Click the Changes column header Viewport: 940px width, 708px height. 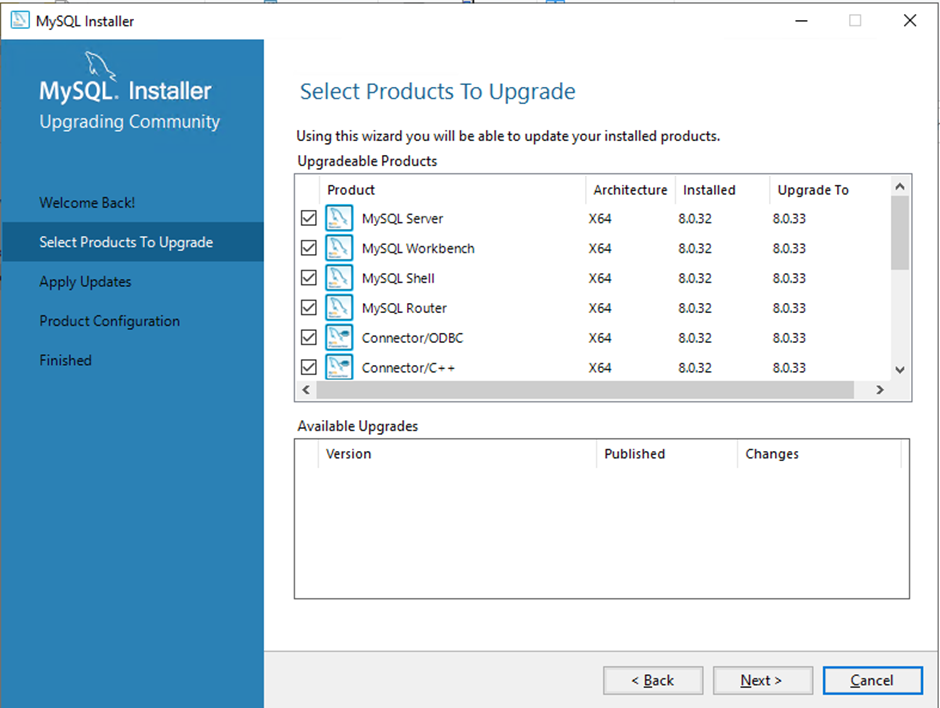(819, 454)
